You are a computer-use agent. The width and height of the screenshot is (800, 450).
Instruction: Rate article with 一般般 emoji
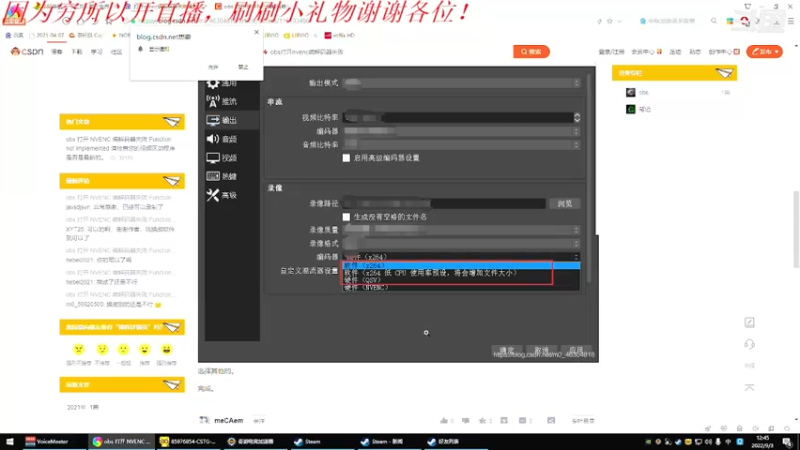pos(123,349)
